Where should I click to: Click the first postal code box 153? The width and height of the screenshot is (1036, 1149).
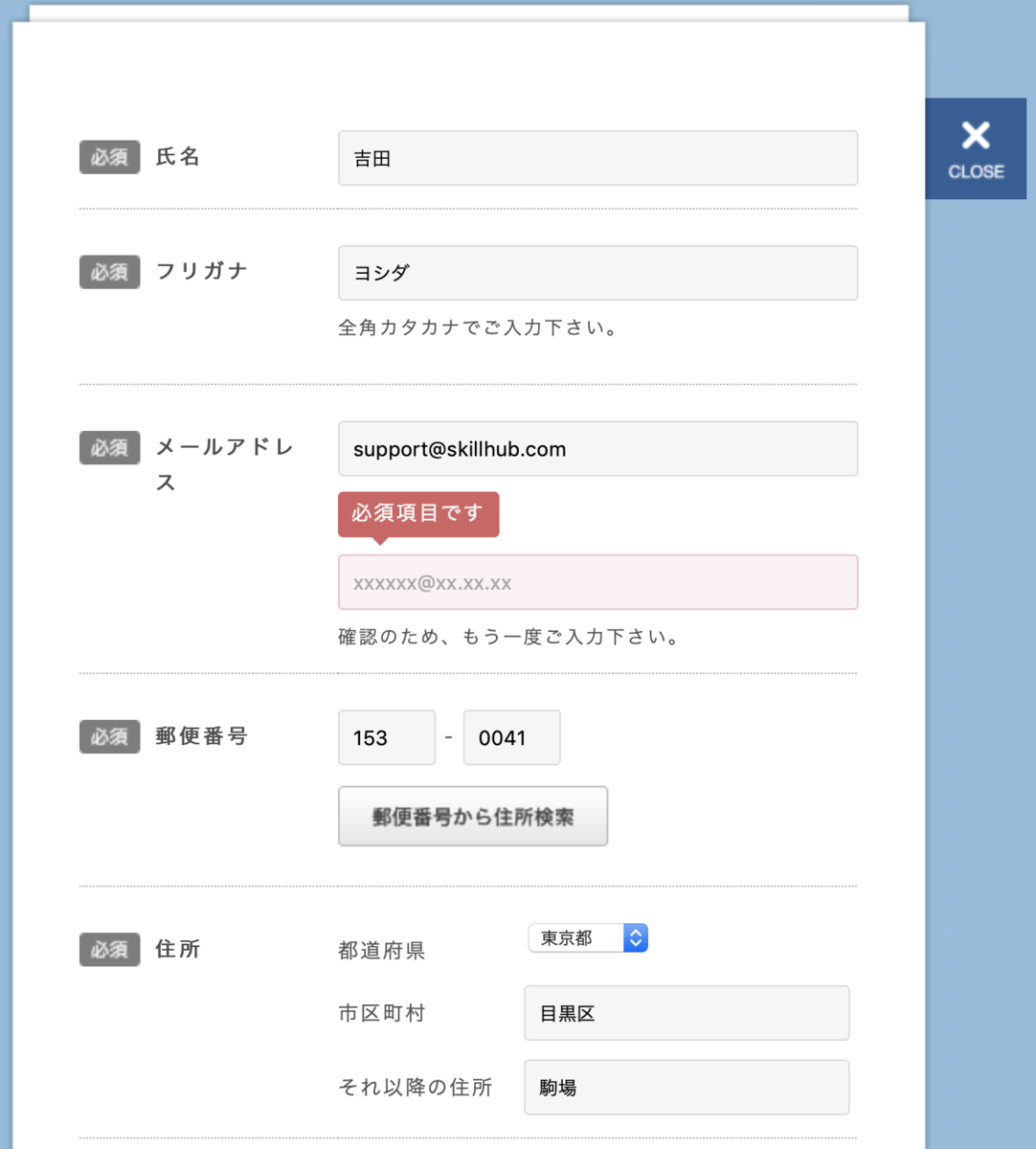click(x=387, y=737)
